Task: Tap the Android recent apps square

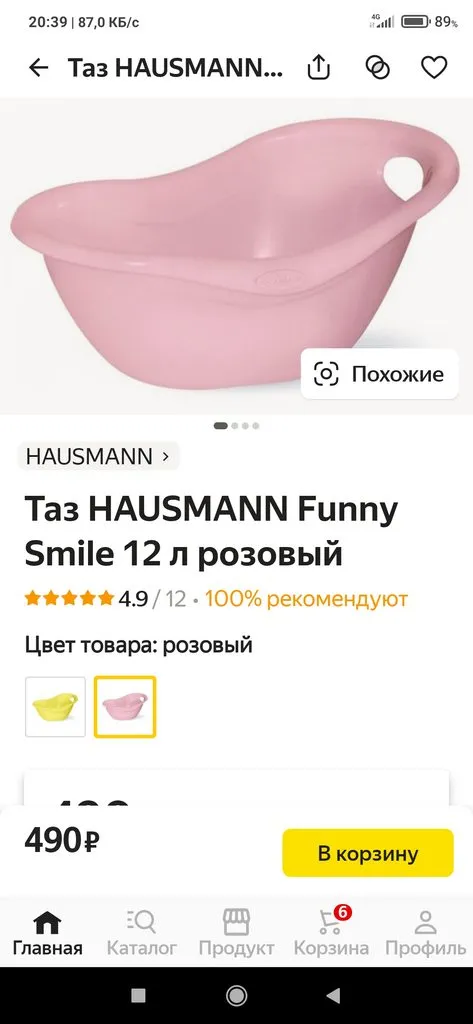Action: click(x=138, y=995)
